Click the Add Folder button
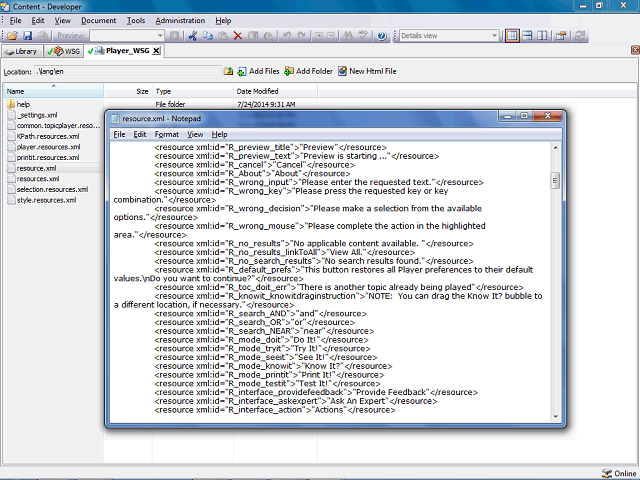 [x=309, y=71]
